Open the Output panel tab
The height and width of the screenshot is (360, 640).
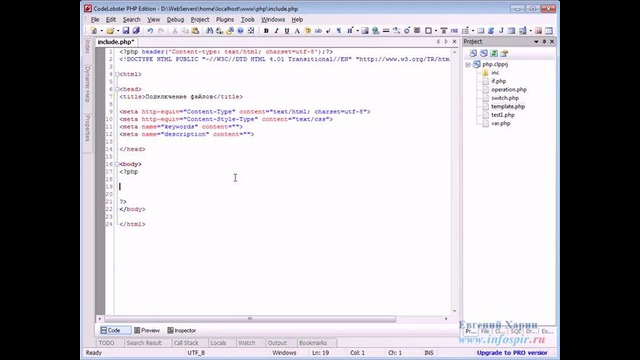[x=277, y=343]
